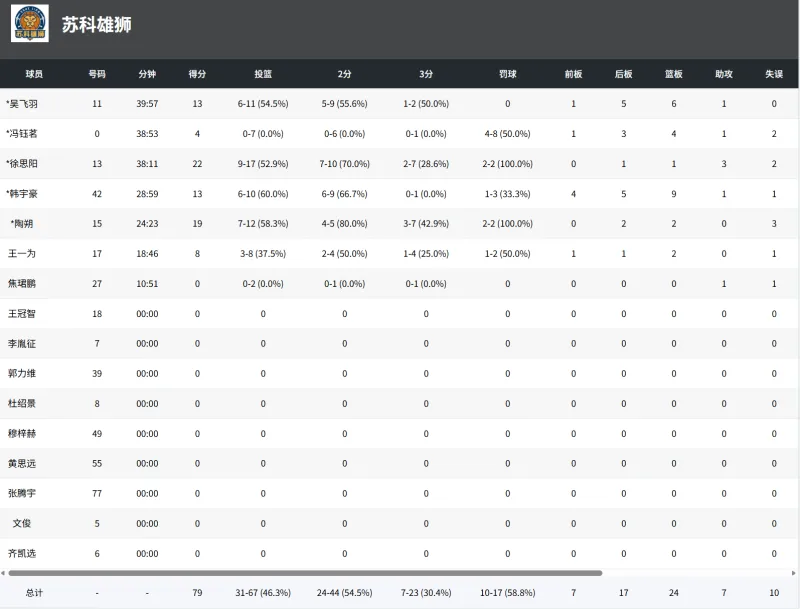Image resolution: width=800 pixels, height=609 pixels.
Task: Click the 苏科雄狮 team logo
Action: (30, 24)
